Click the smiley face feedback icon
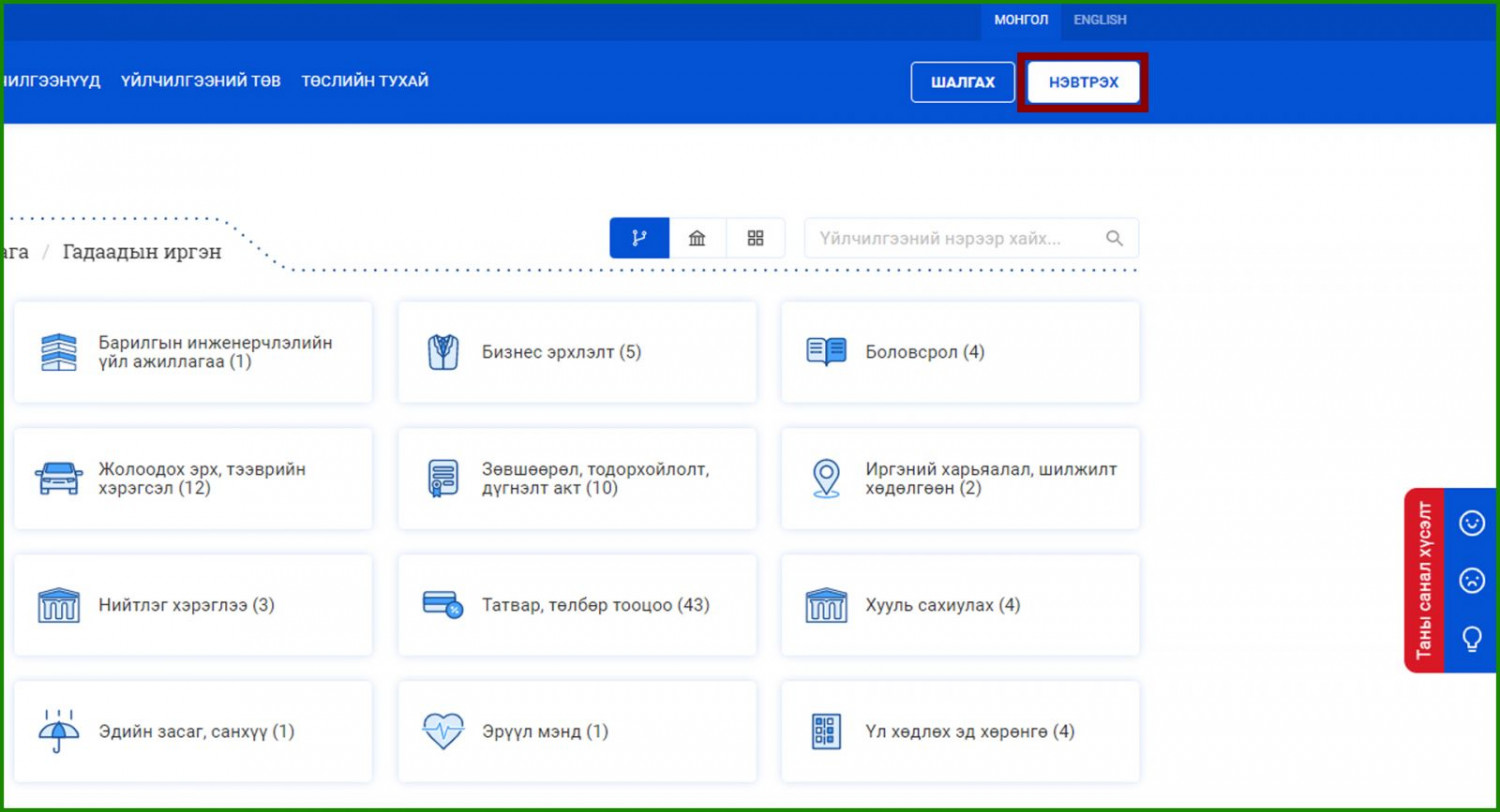This screenshot has height=812, width=1500. [x=1472, y=523]
